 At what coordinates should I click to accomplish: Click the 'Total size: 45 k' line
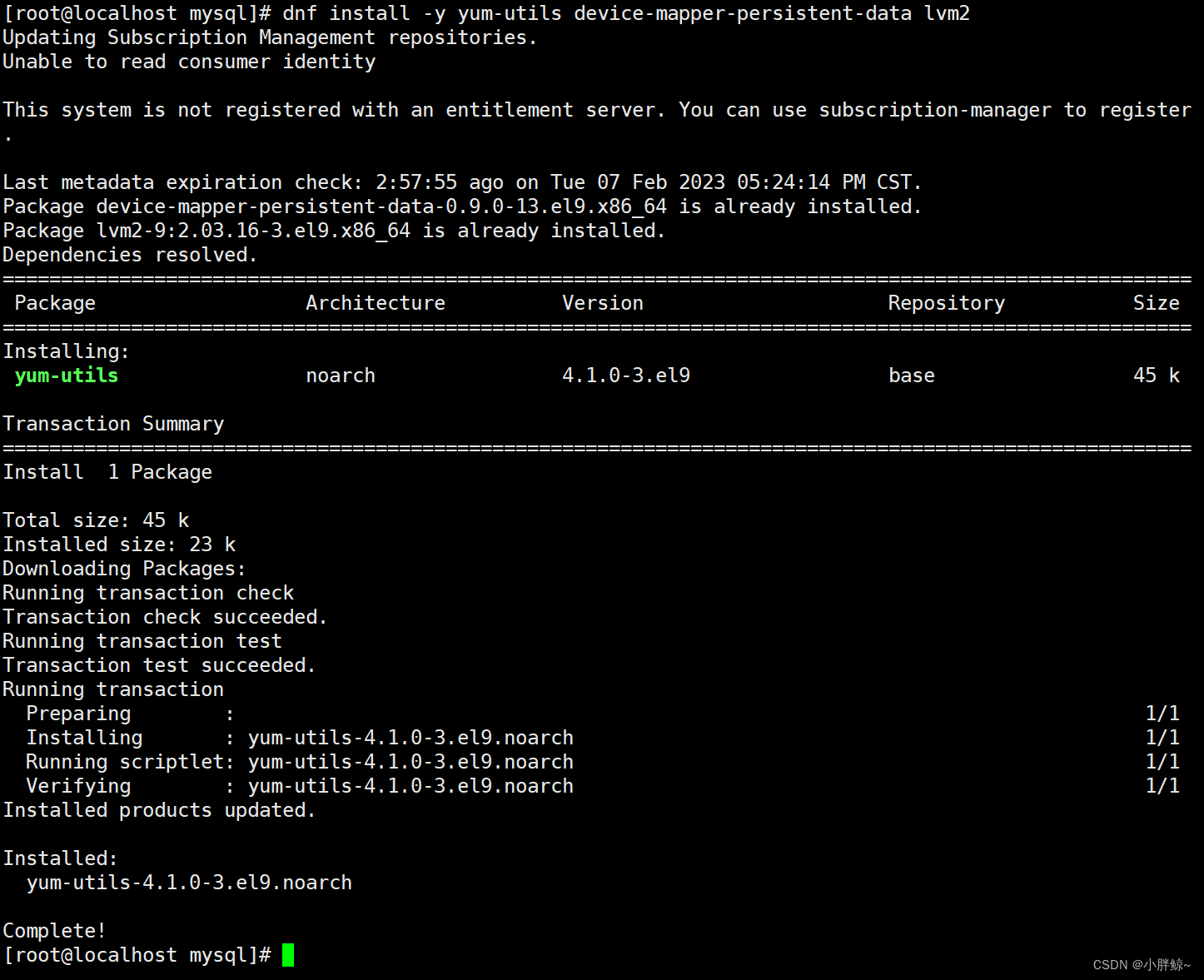96,520
